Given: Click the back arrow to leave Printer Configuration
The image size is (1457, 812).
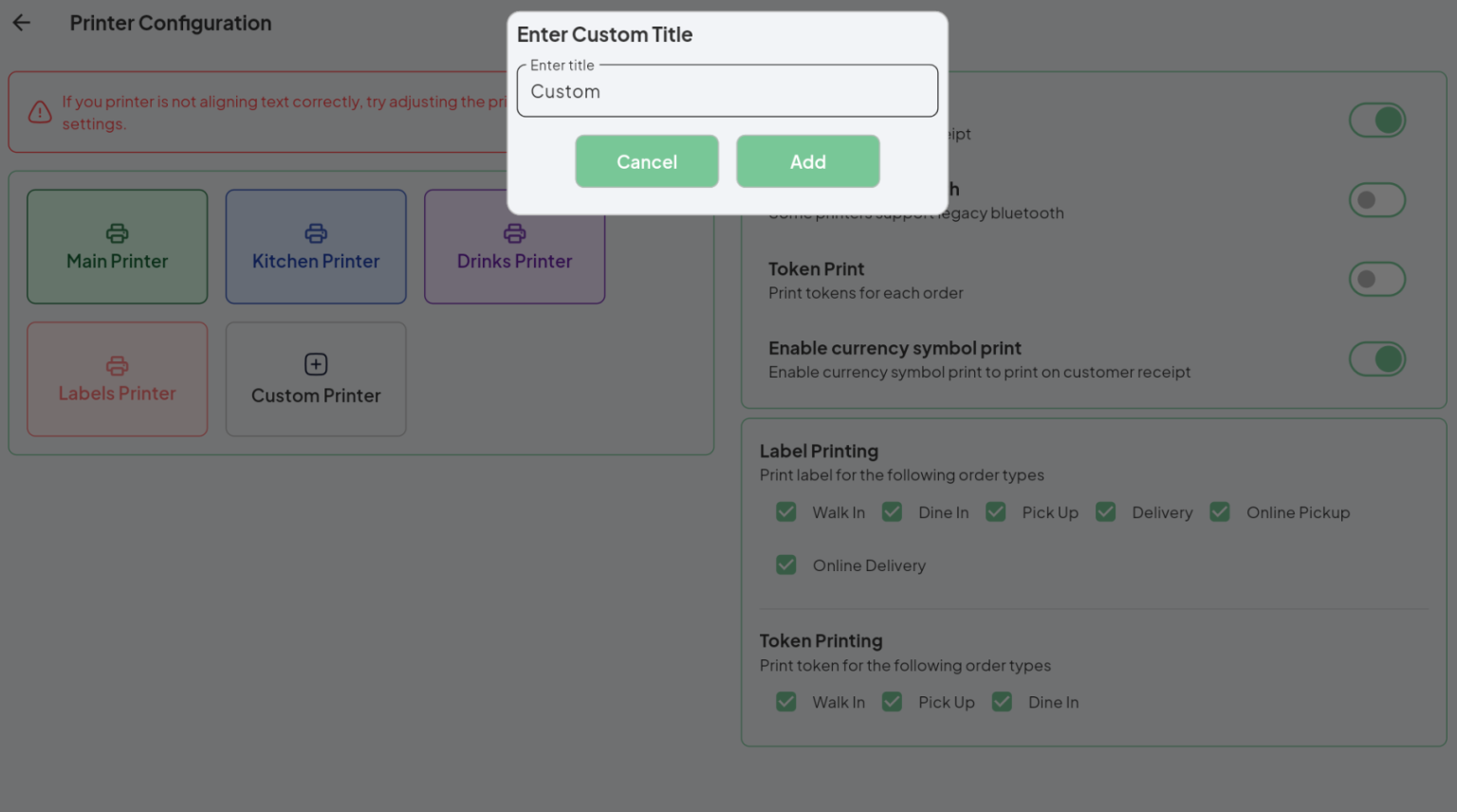Looking at the screenshot, I should coord(21,22).
